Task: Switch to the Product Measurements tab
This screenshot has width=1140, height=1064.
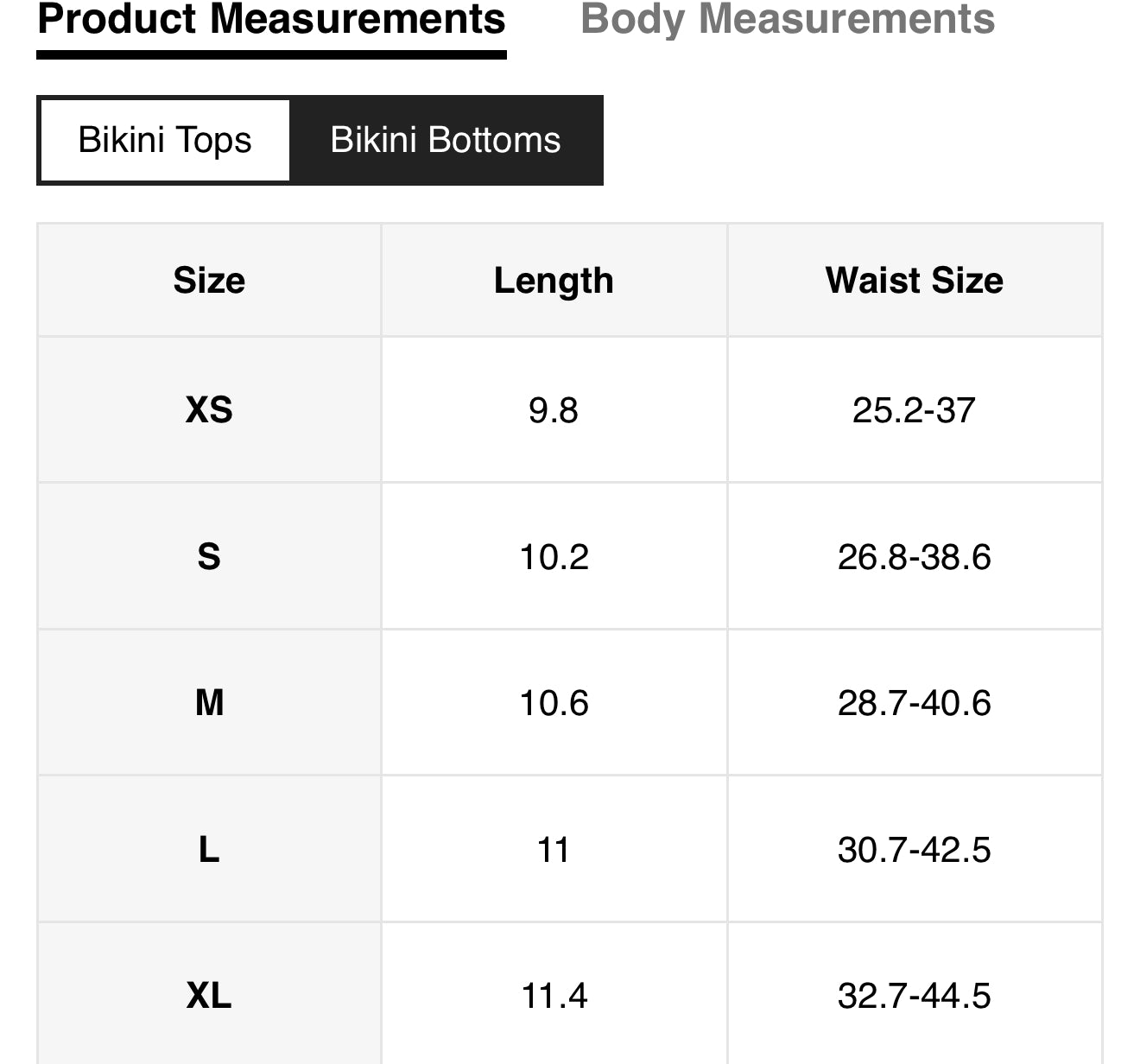Action: tap(271, 19)
